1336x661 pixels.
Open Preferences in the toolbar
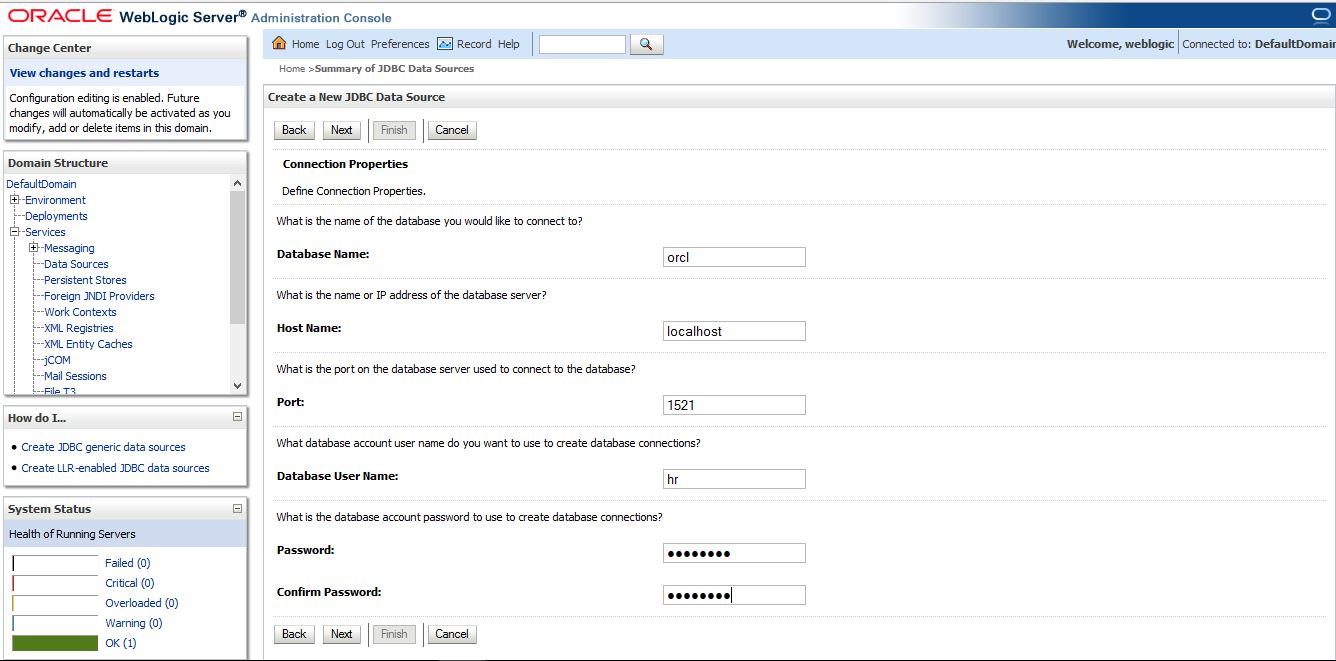(x=400, y=44)
